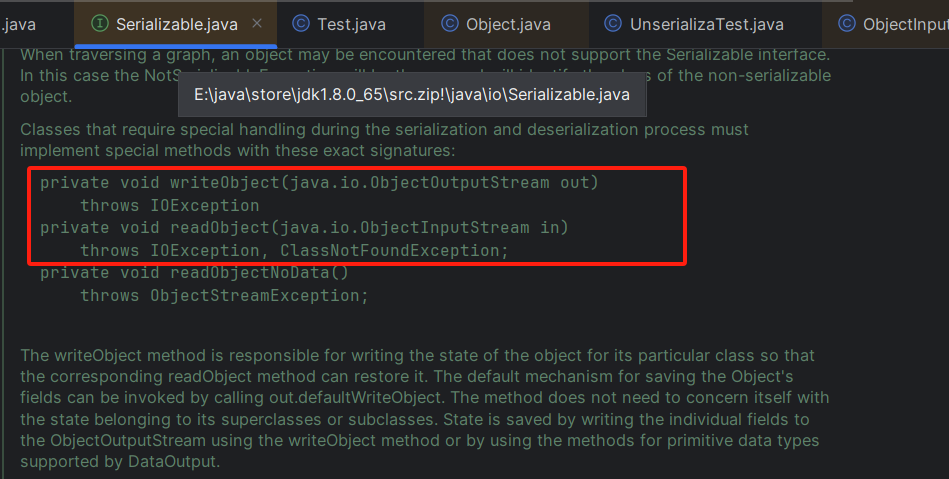
Task: Click the 'throws IOException' line under writeObject
Action: (x=170, y=206)
